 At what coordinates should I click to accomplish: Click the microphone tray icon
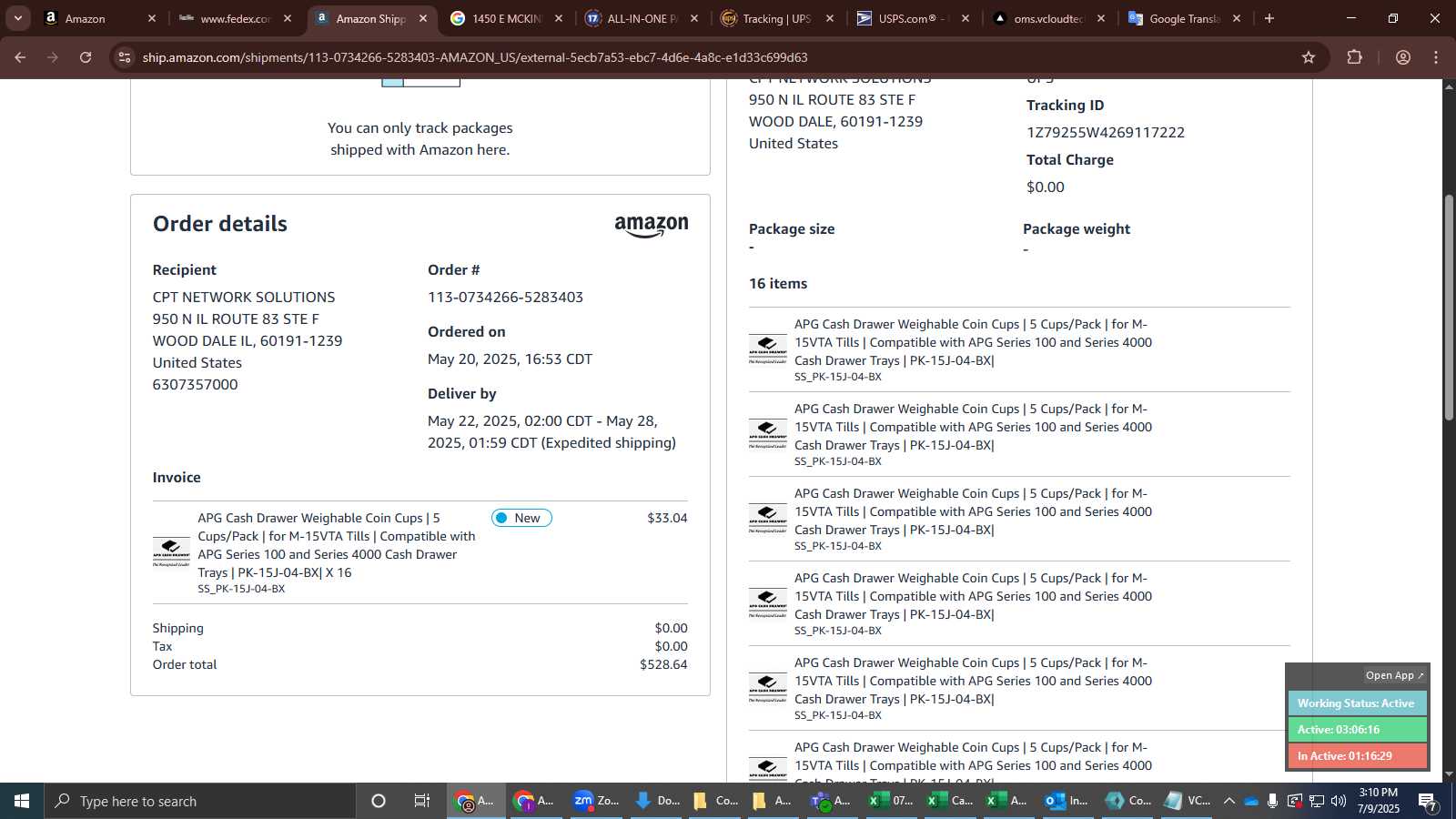(x=1272, y=801)
